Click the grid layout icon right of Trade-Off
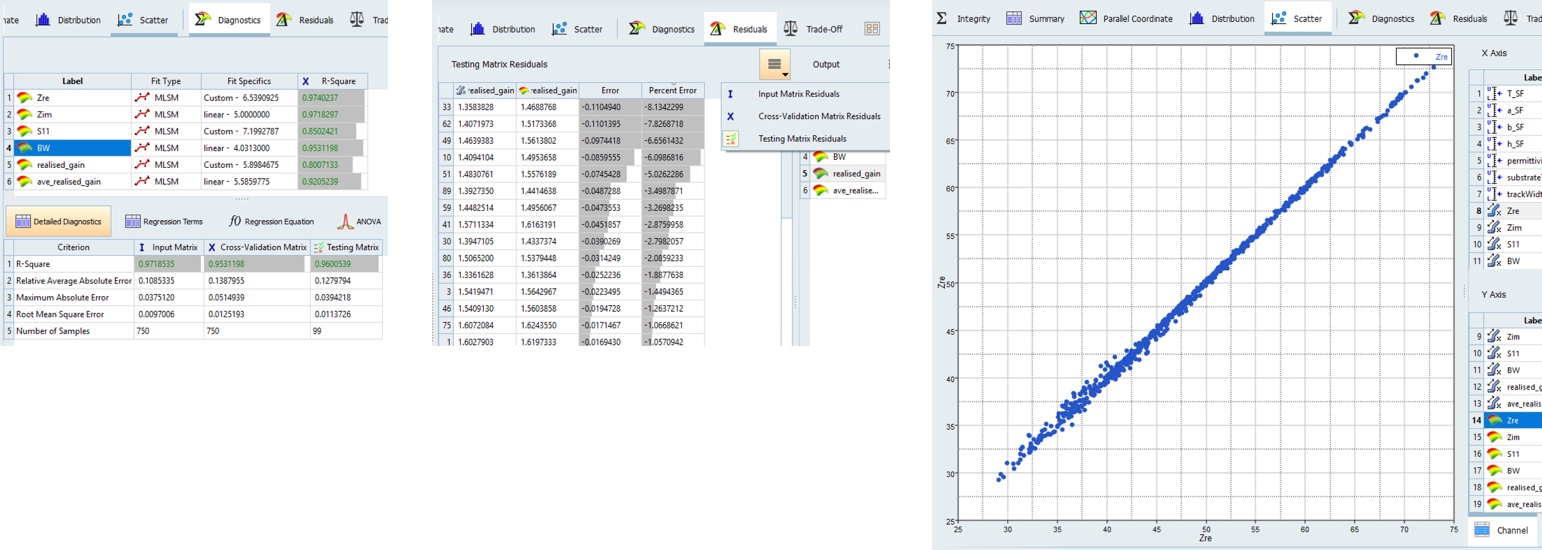Viewport: 1542px width, 550px height. [872, 29]
